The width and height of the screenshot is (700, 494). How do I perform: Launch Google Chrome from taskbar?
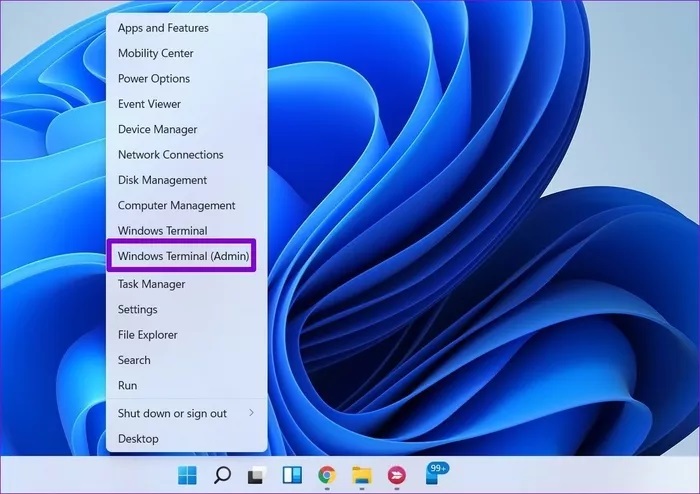[x=327, y=475]
